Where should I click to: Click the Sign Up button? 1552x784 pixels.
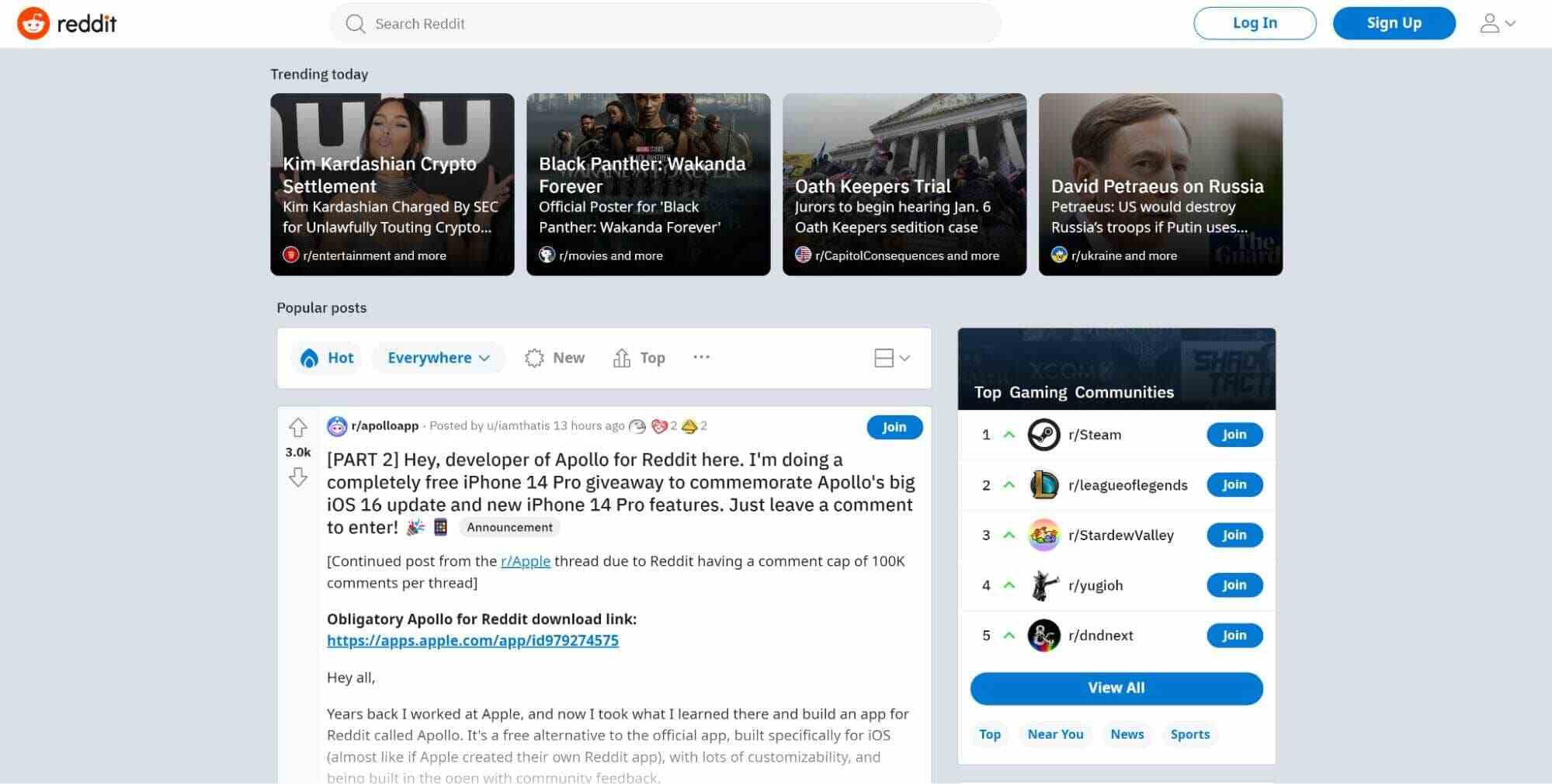[x=1394, y=23]
